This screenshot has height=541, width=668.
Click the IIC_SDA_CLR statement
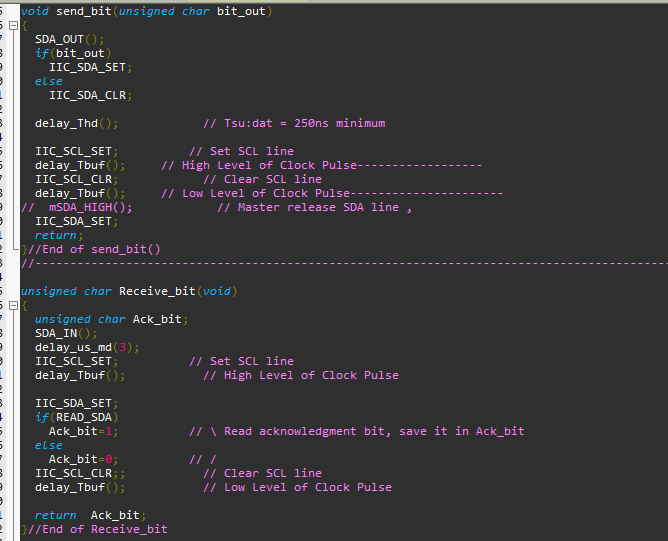(x=90, y=95)
